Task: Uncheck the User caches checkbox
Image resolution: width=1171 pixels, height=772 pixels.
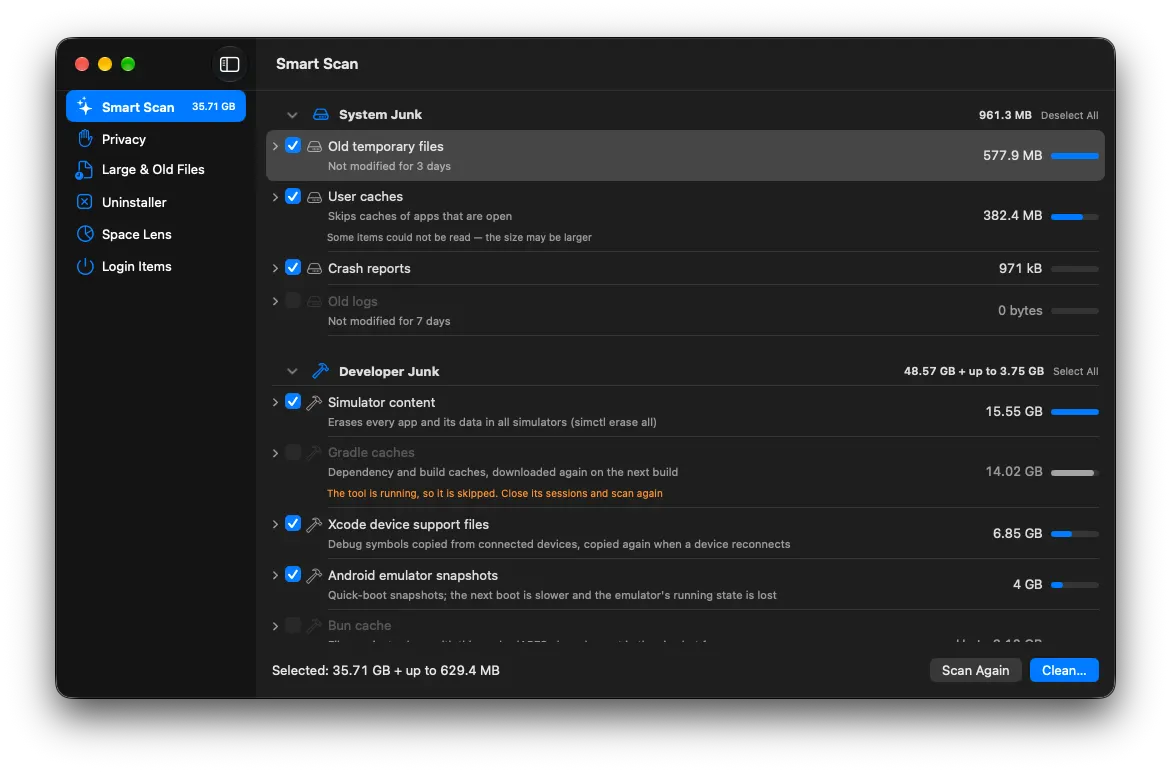Action: coord(293,196)
